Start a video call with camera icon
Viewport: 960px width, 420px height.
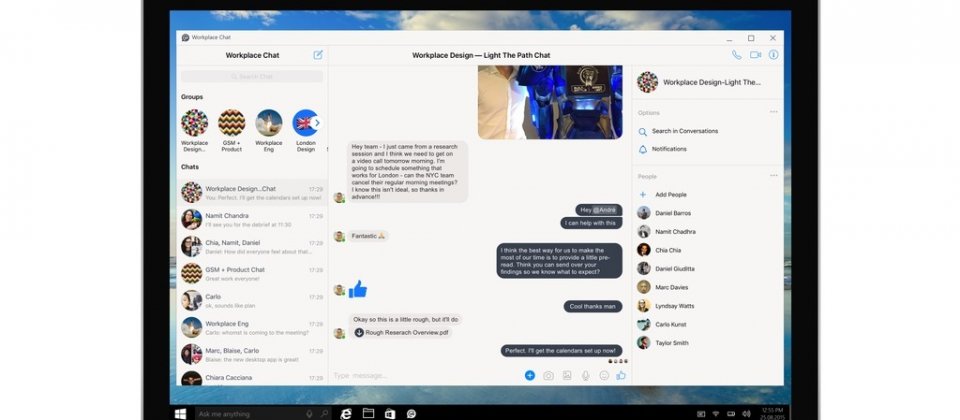point(756,54)
